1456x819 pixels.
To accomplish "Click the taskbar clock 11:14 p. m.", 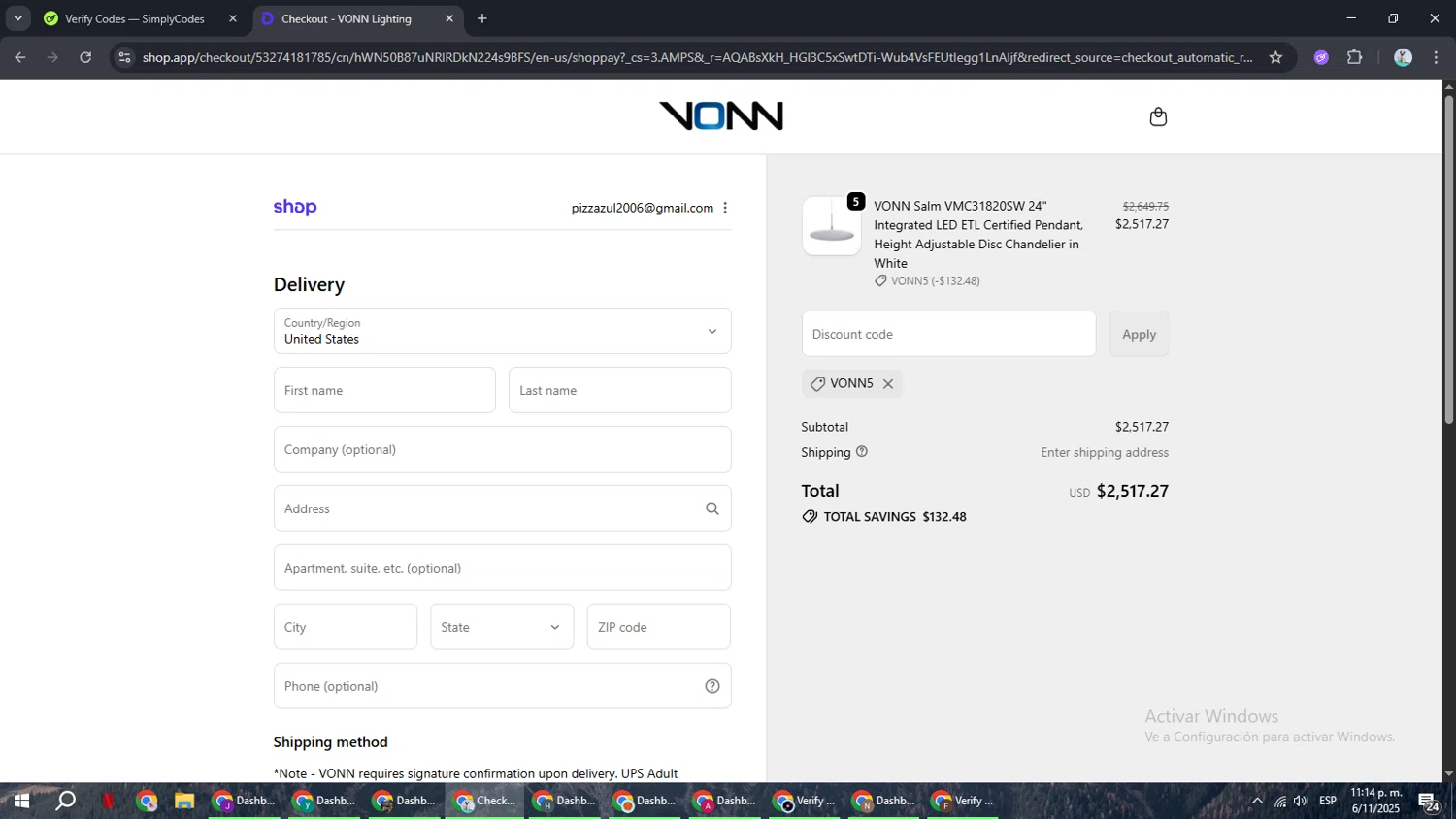I will 1375,793.
